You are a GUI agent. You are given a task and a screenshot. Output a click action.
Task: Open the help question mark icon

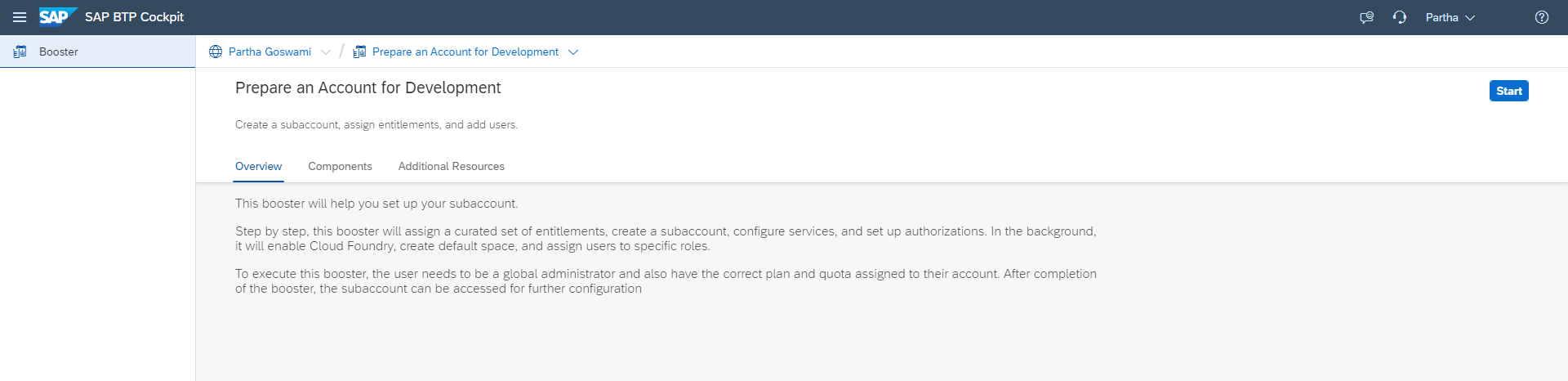[1542, 17]
